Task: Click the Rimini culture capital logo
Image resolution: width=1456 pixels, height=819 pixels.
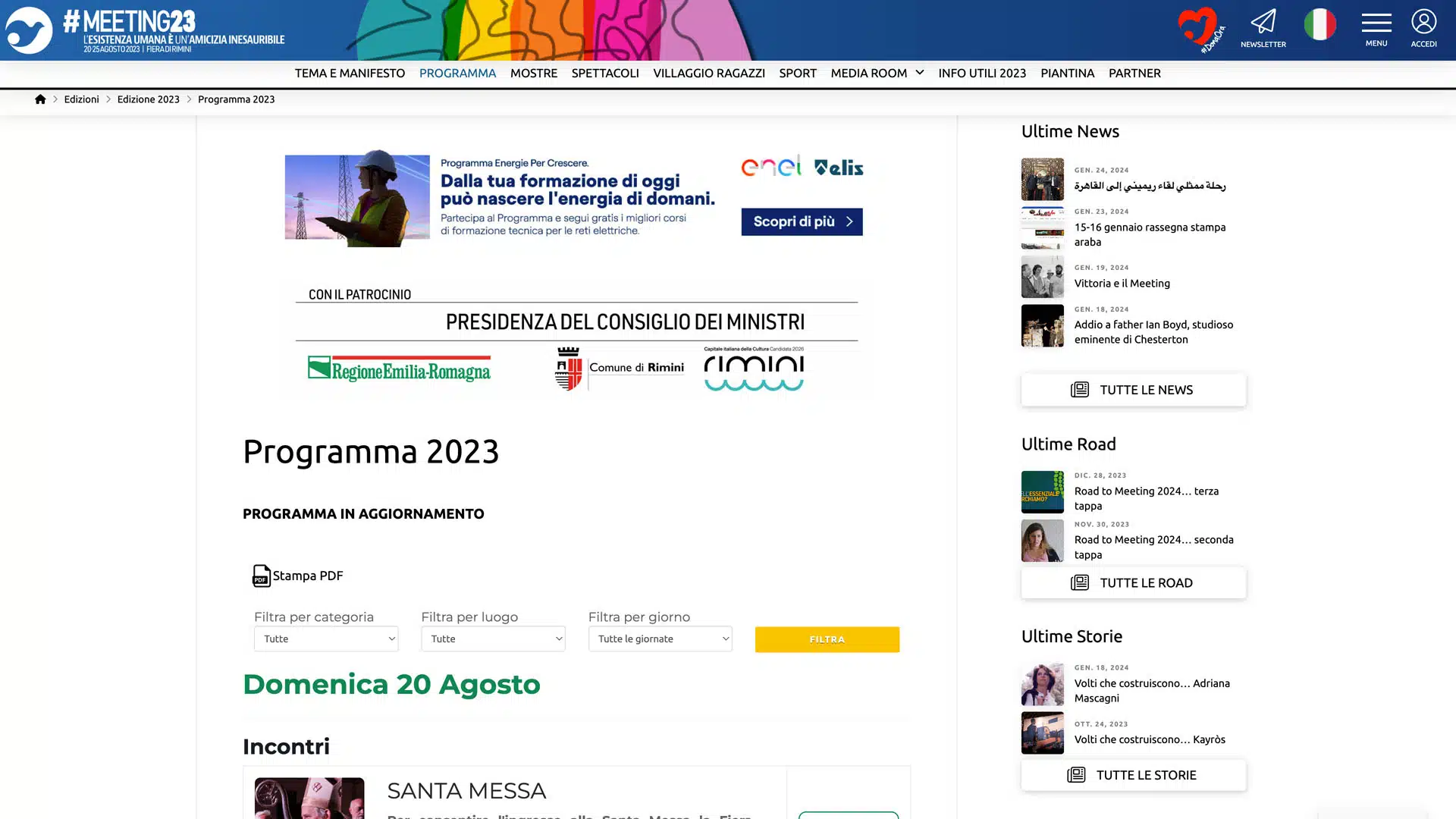Action: [x=754, y=369]
